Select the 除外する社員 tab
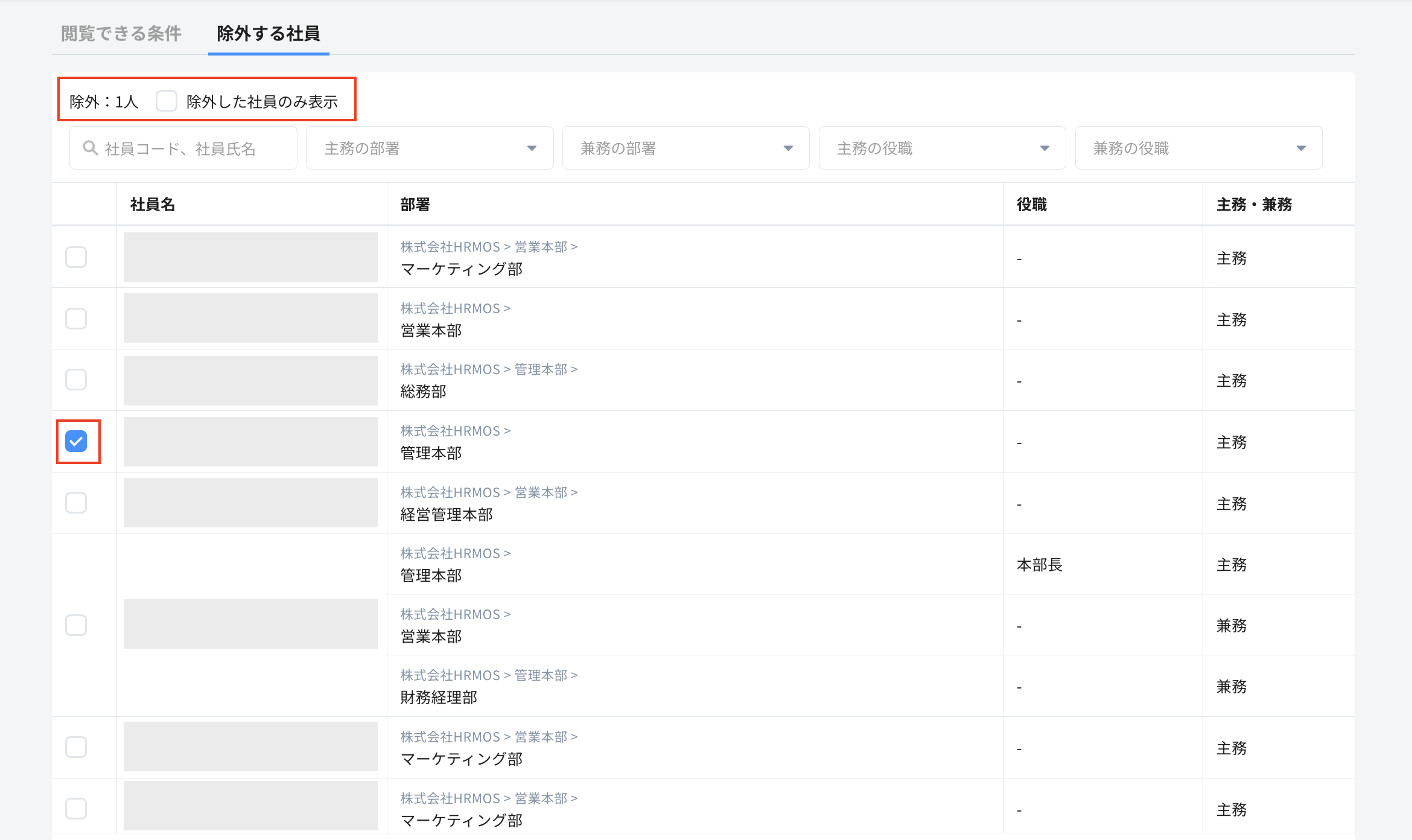Viewport: 1412px width, 840px height. point(269,33)
